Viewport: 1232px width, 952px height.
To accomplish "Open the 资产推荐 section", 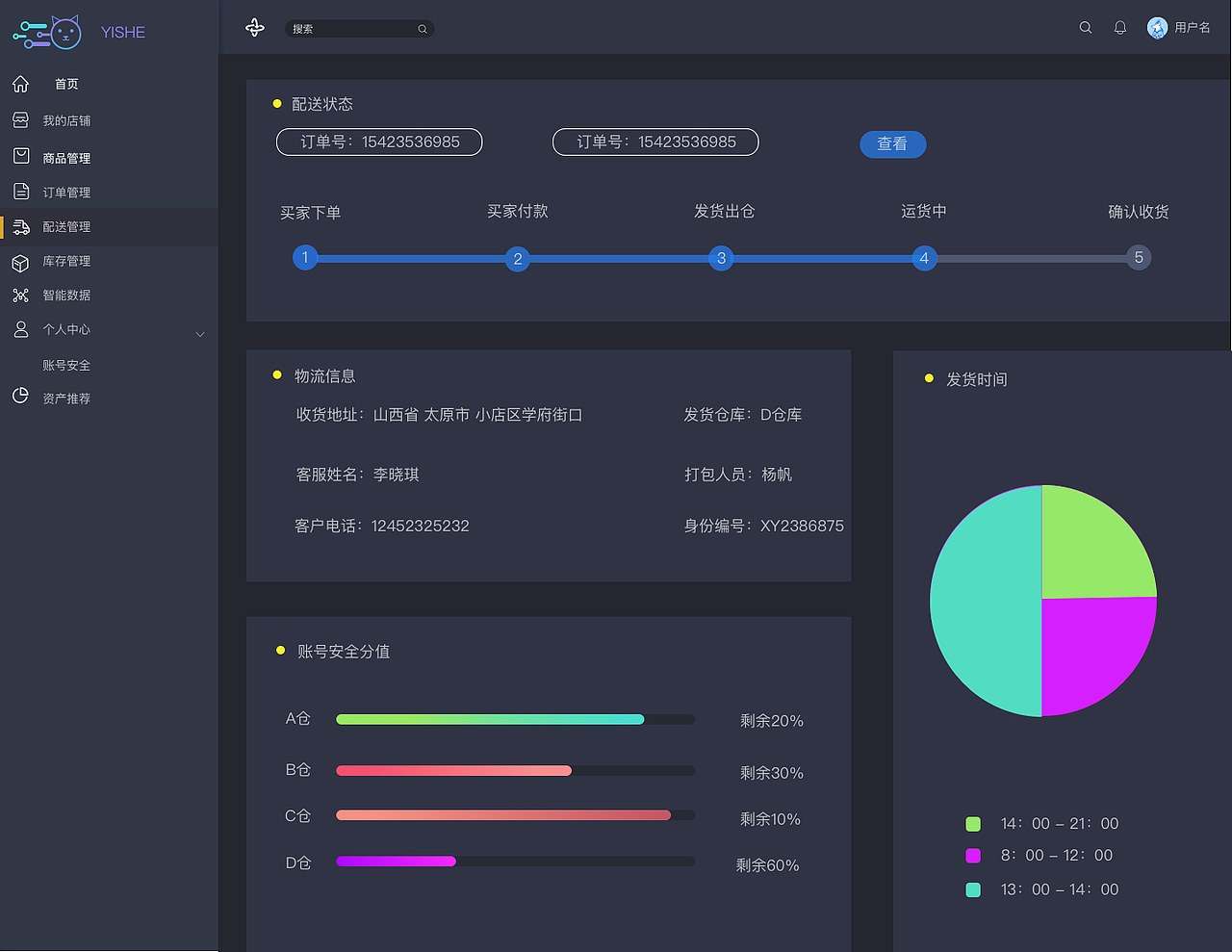I will 67,397.
